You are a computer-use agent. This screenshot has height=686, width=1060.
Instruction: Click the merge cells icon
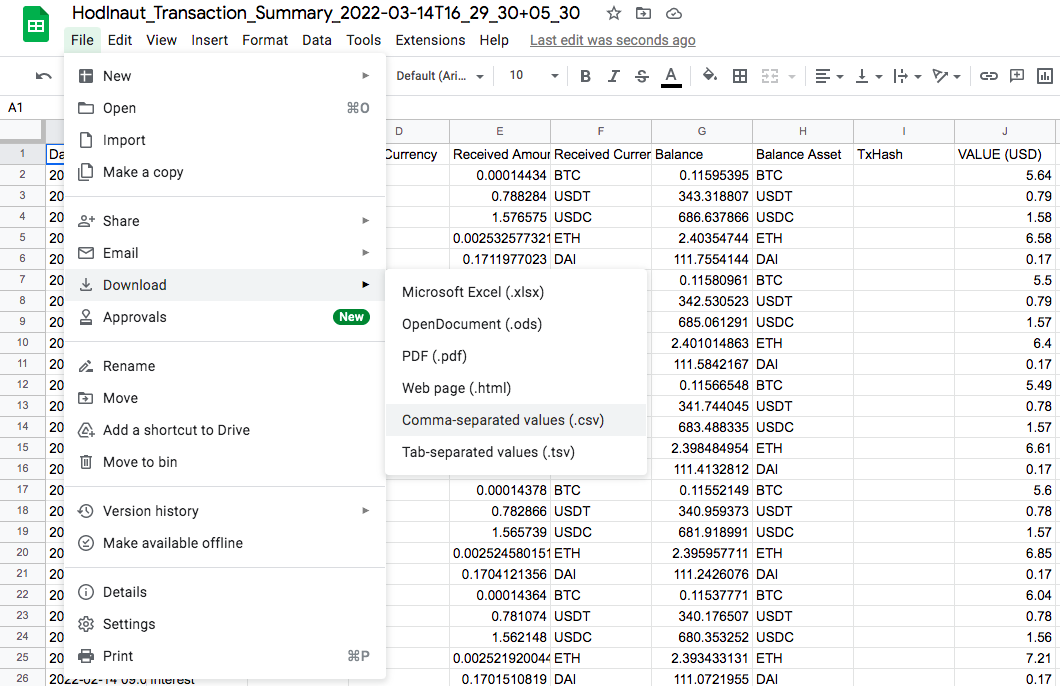(x=770, y=76)
